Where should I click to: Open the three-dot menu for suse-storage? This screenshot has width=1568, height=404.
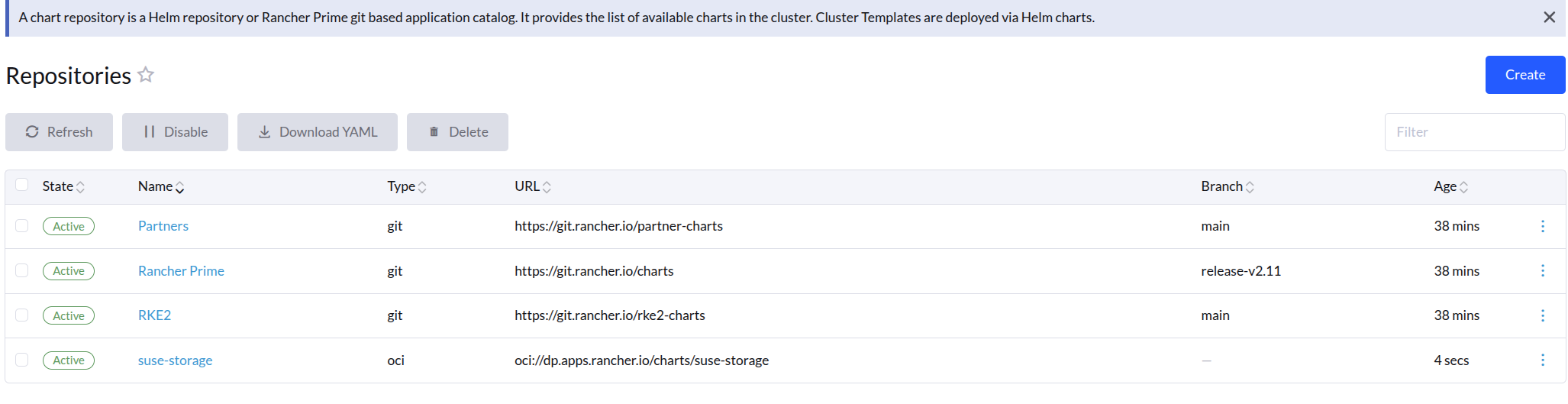click(x=1542, y=360)
